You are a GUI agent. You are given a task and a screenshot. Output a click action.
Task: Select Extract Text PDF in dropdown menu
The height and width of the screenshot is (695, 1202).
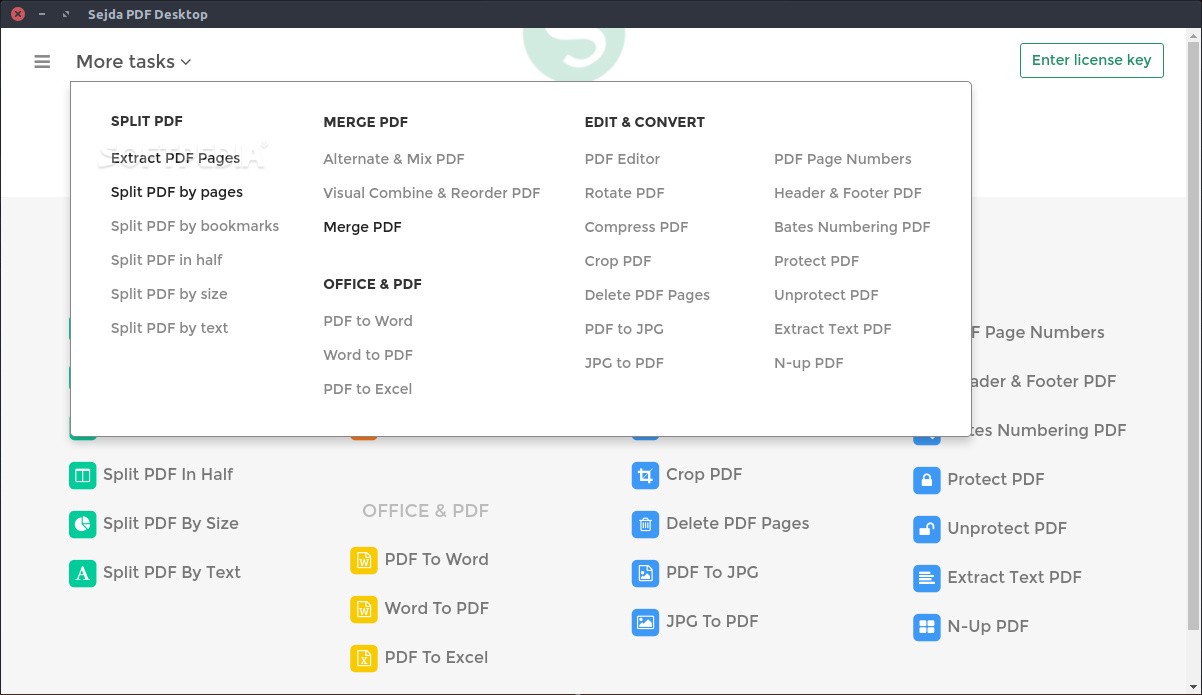click(832, 329)
